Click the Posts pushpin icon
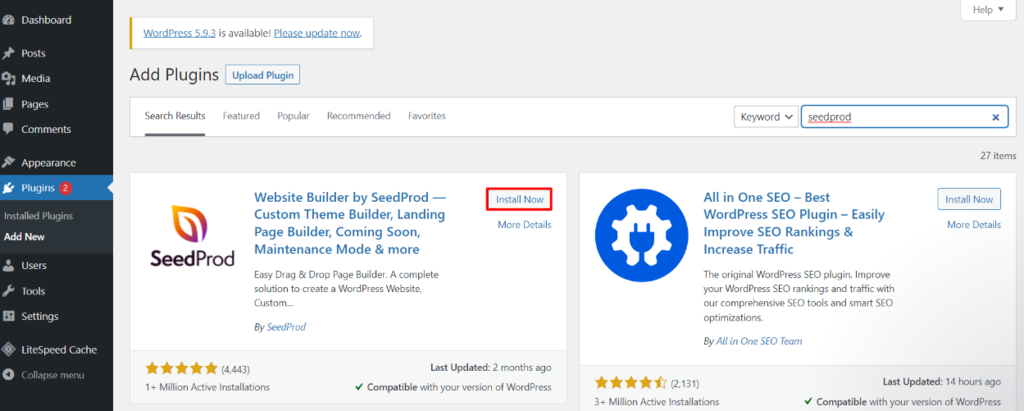Image resolution: width=1024 pixels, height=411 pixels. [8, 53]
